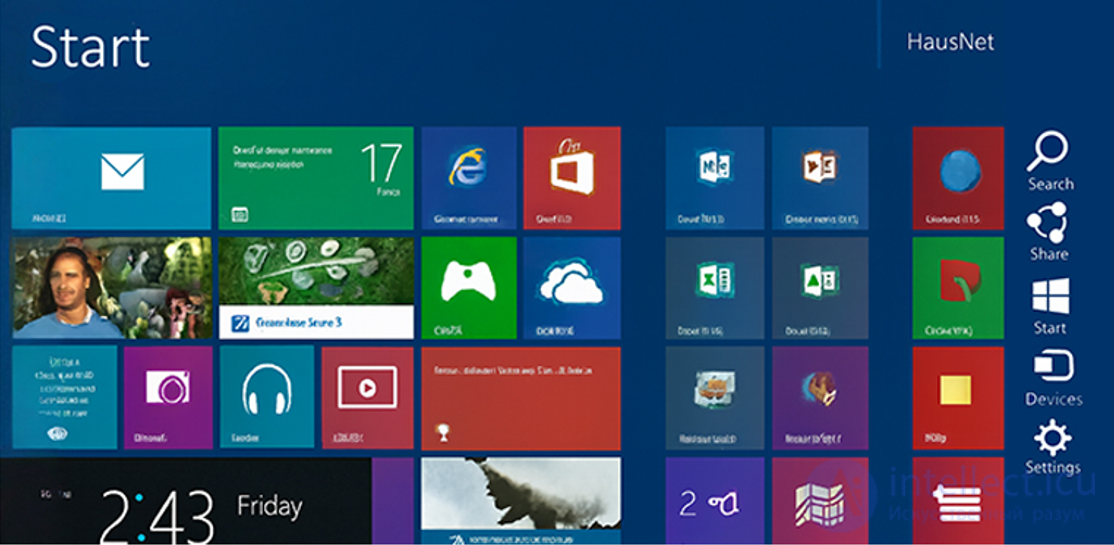Open the news photo tile with smoke
The image size is (1114, 545).
pyautogui.click(x=521, y=501)
